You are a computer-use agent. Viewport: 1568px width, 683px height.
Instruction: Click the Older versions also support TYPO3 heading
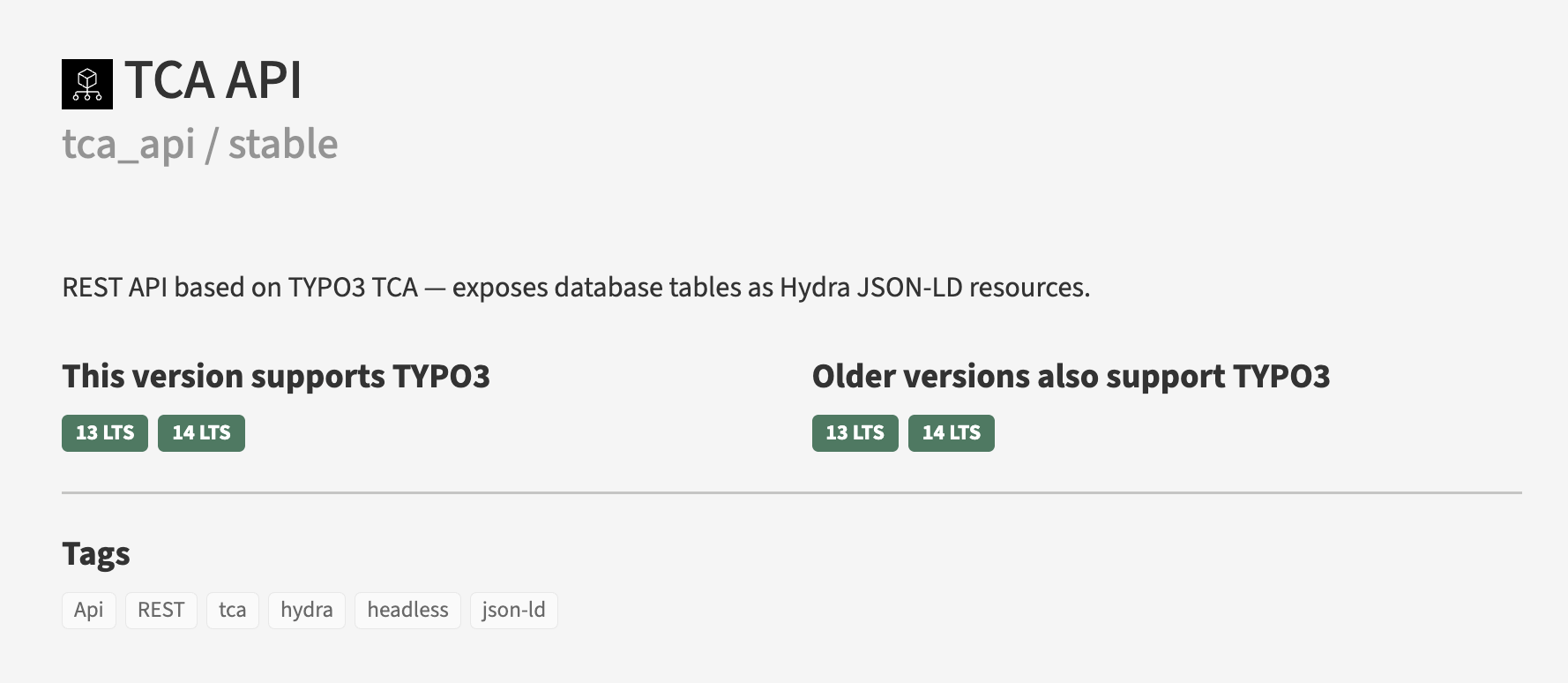pos(1071,377)
